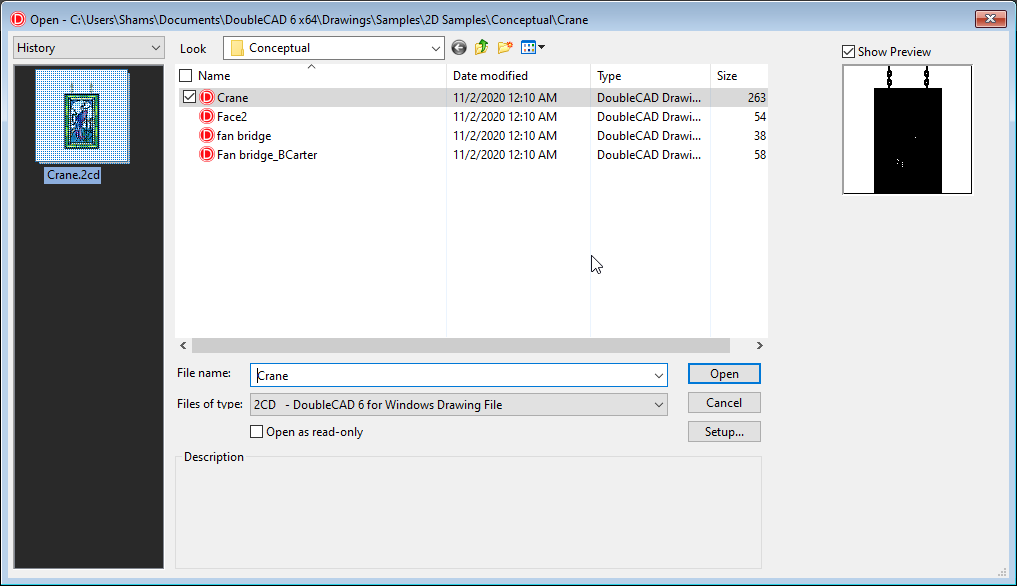Click size value 38 of fan bridge

pos(760,136)
